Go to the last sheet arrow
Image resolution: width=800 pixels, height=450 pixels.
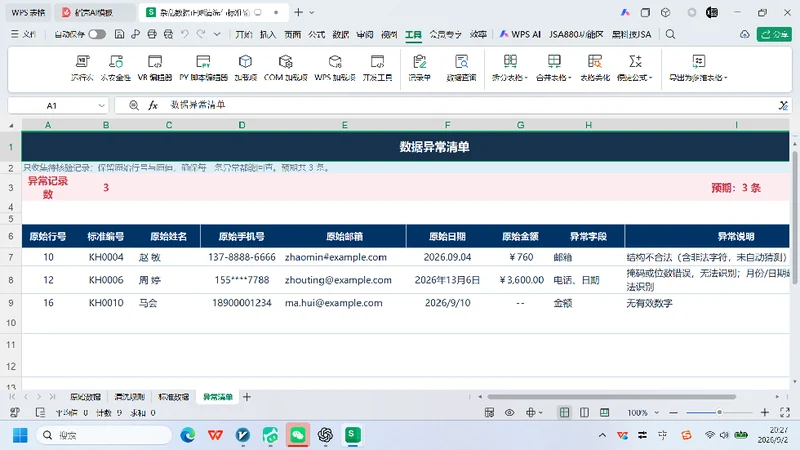tap(52, 396)
